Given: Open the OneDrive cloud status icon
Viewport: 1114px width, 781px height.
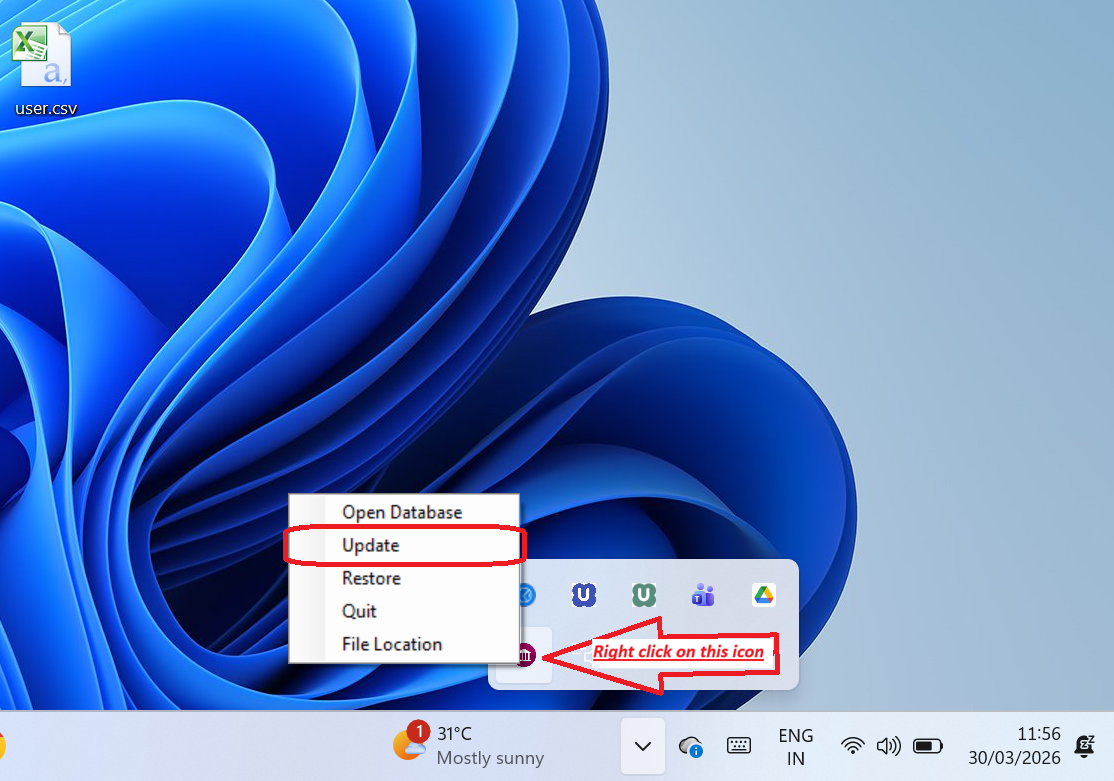Looking at the screenshot, I should (690, 746).
